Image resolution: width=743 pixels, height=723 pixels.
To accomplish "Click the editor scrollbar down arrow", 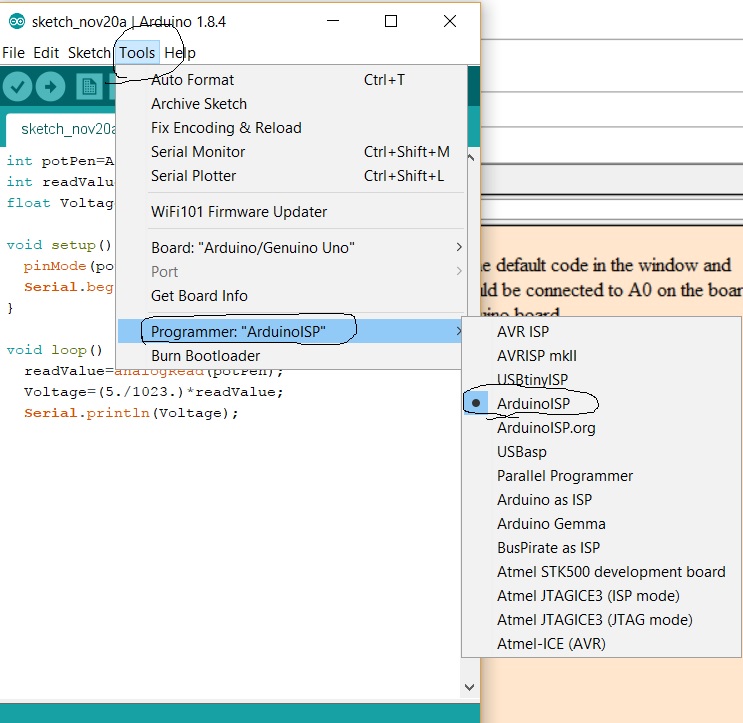I will [470, 687].
